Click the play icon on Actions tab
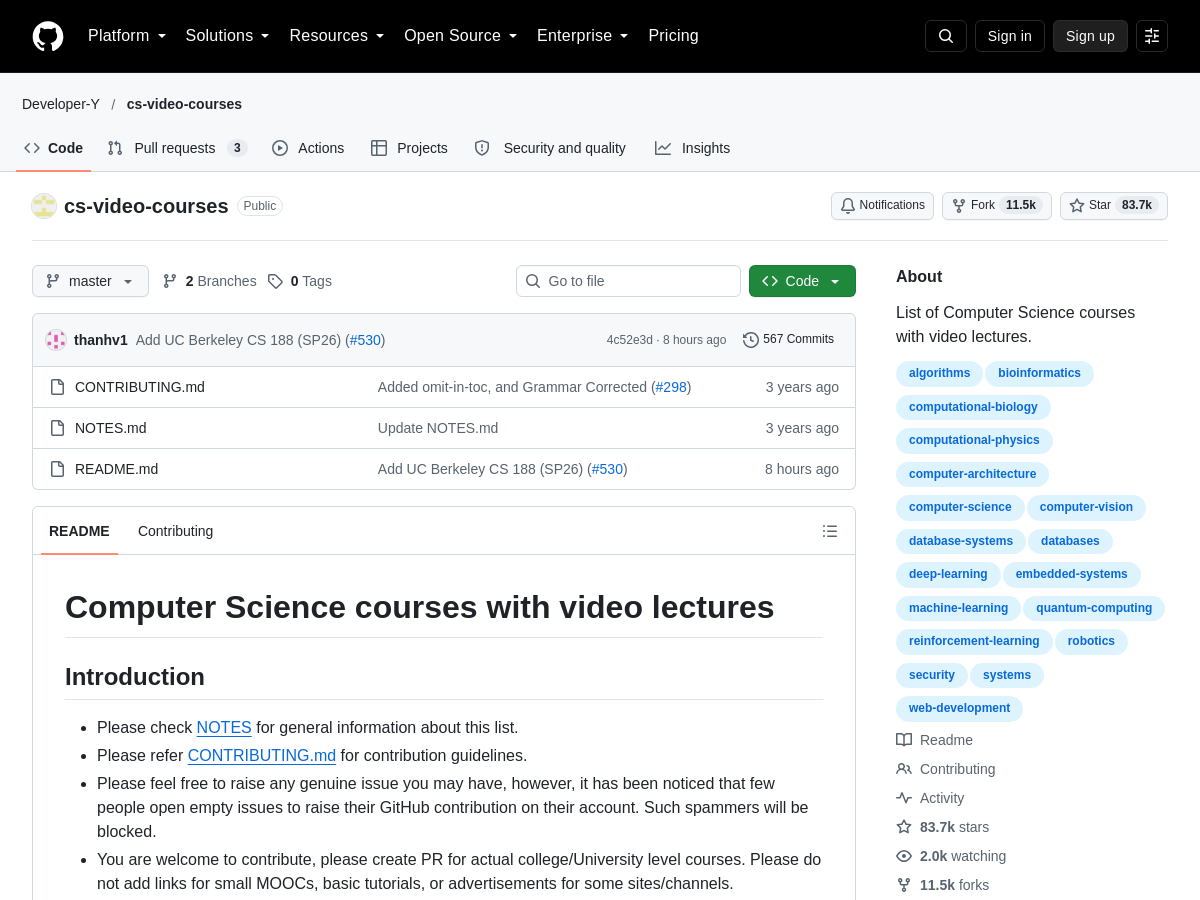 pos(280,148)
